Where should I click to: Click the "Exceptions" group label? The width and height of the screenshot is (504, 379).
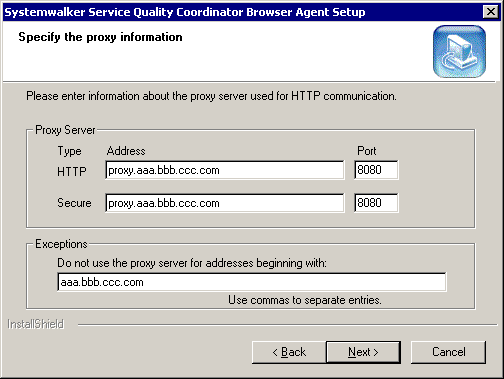[x=61, y=244]
